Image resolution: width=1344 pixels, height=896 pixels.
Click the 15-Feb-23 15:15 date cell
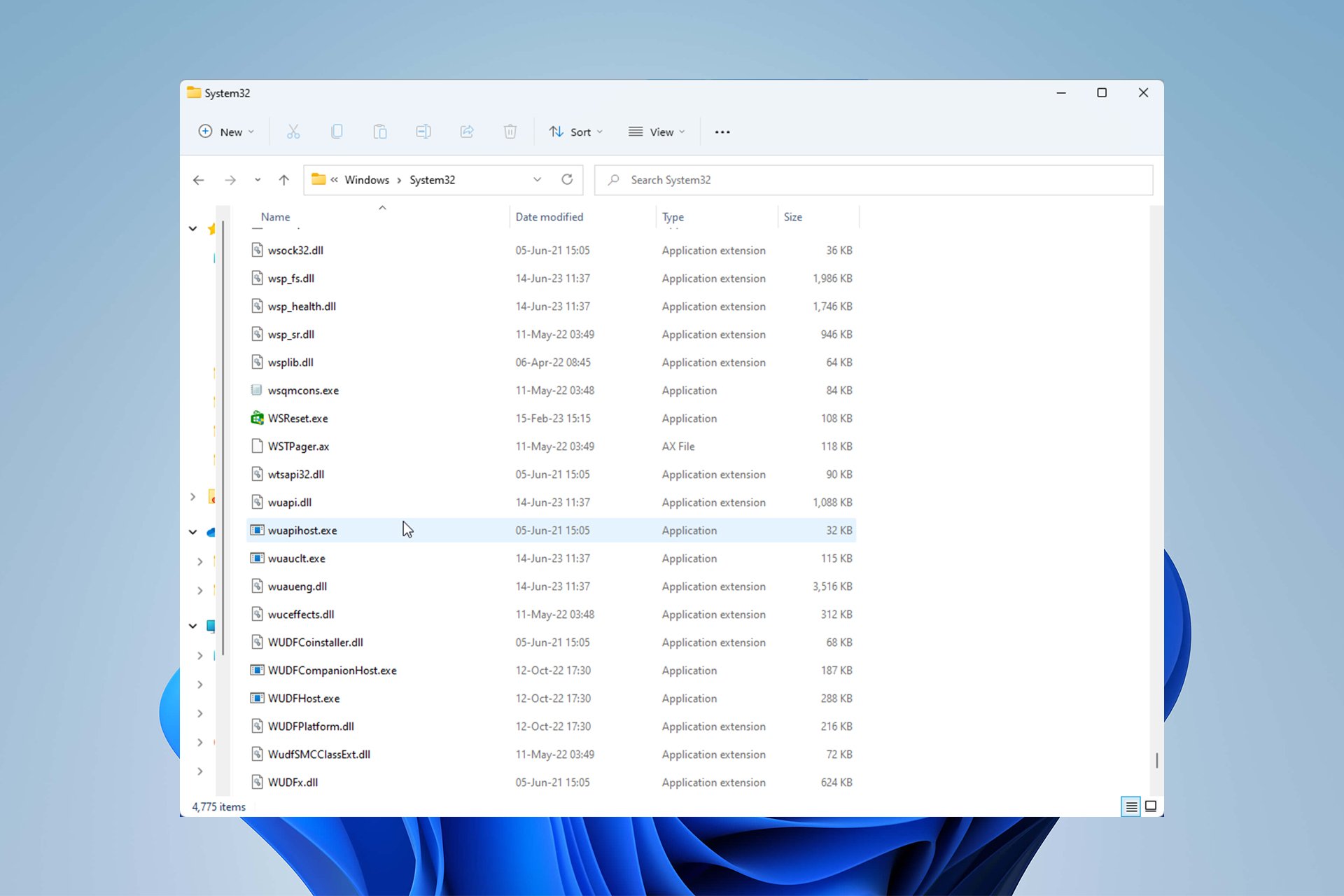(553, 418)
